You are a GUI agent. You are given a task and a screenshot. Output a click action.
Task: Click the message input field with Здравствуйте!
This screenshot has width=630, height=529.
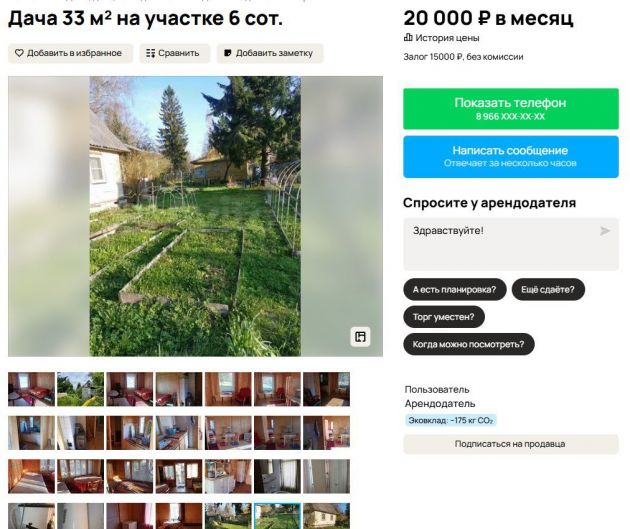pos(511,244)
